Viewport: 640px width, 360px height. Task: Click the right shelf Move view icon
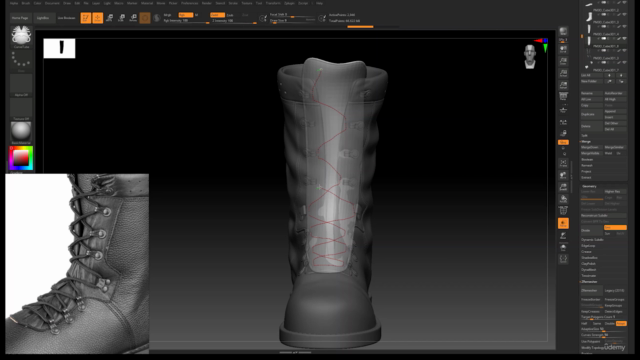563,176
